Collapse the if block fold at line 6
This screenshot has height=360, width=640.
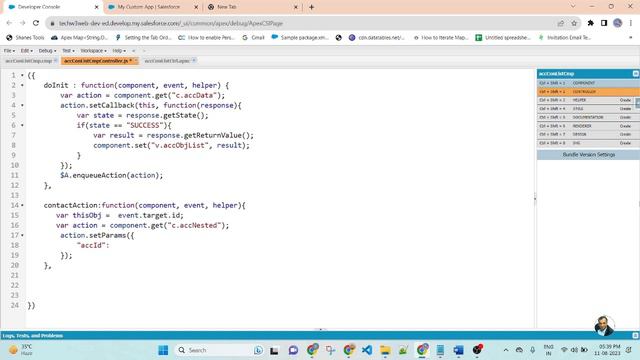tap(22, 125)
